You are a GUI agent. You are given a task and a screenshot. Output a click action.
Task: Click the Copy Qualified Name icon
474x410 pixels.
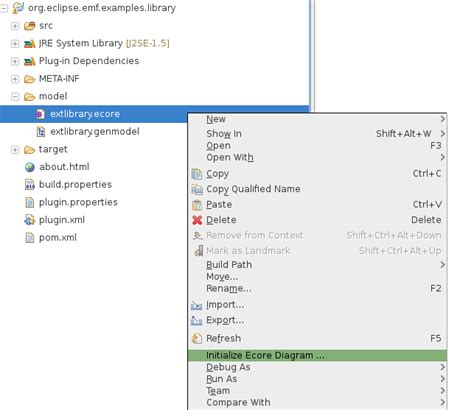click(x=197, y=189)
